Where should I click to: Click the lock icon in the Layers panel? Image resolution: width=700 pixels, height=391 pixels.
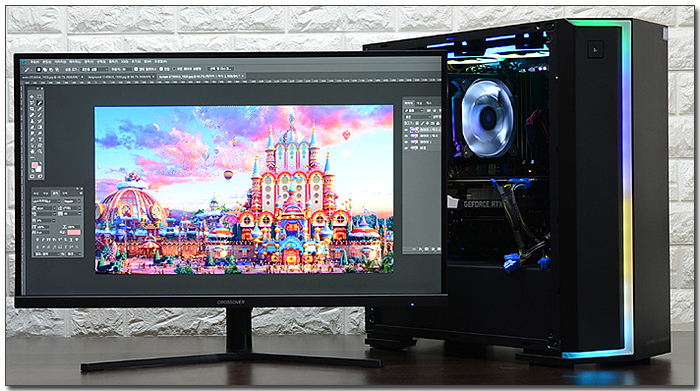pos(438,124)
